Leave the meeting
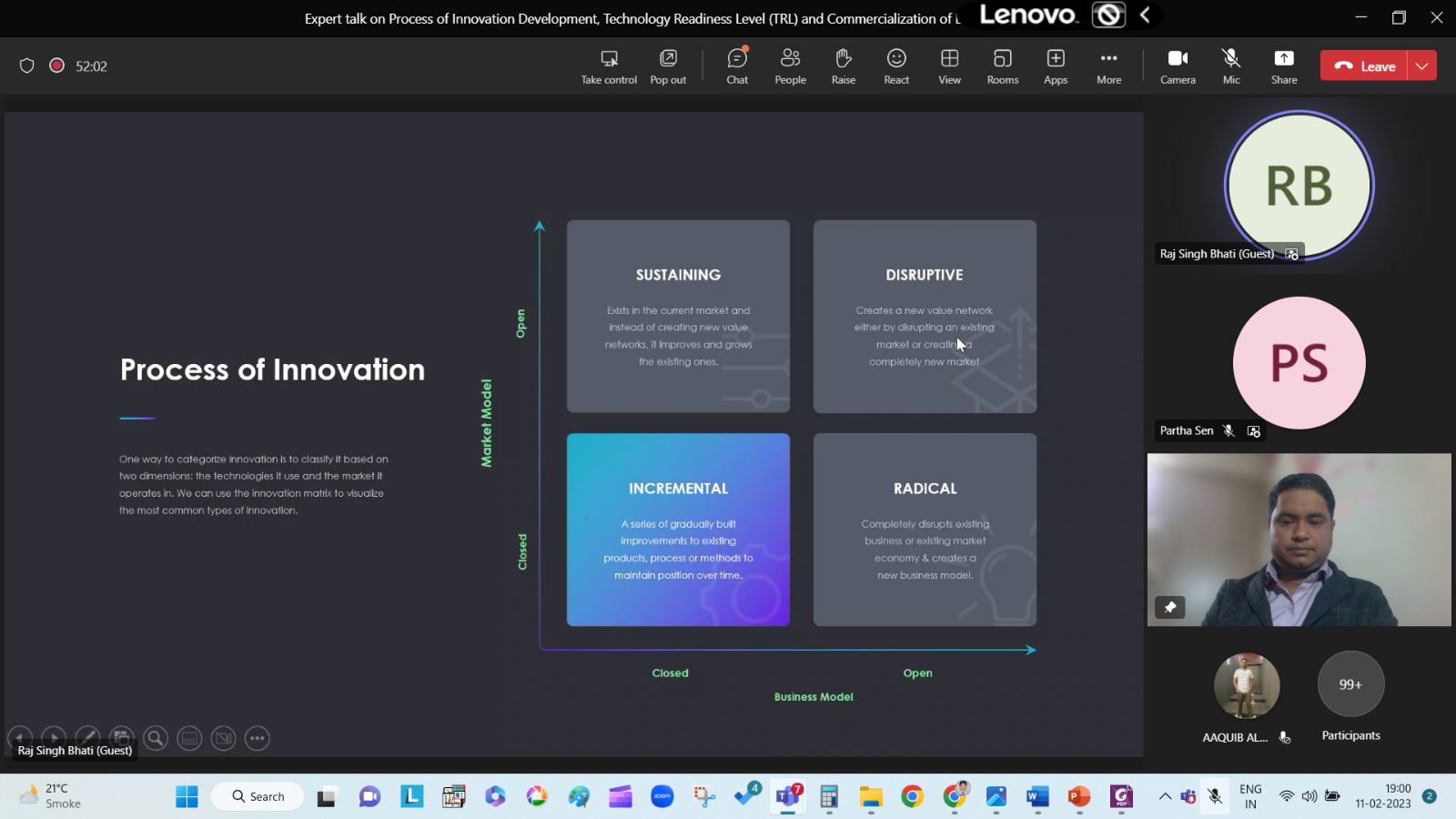The width and height of the screenshot is (1456, 819). [x=1364, y=66]
